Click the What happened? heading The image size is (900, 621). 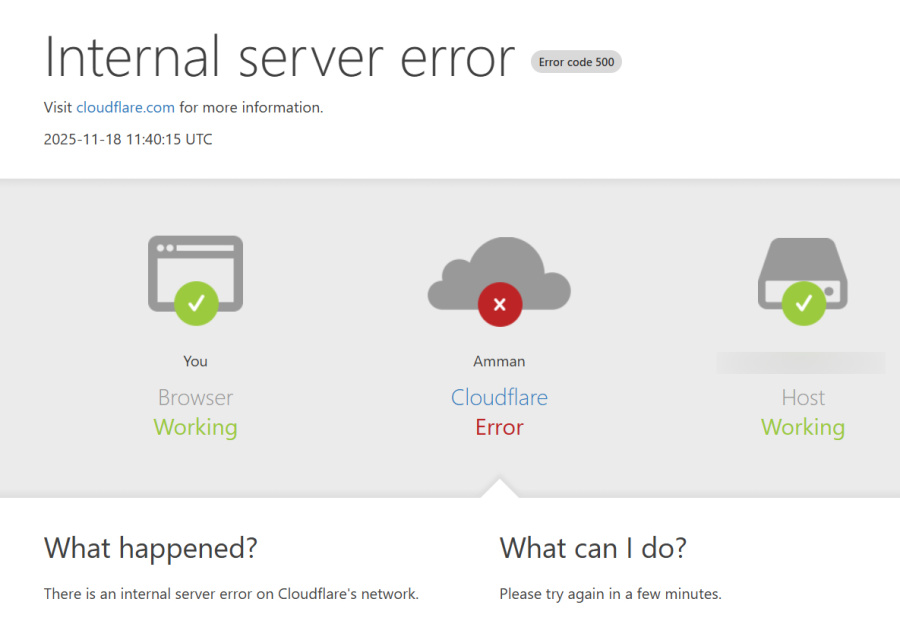[151, 548]
